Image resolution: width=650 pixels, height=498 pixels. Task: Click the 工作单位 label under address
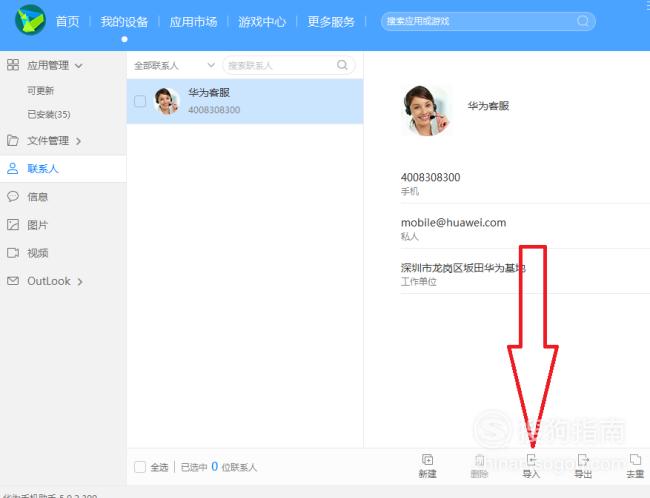(419, 282)
